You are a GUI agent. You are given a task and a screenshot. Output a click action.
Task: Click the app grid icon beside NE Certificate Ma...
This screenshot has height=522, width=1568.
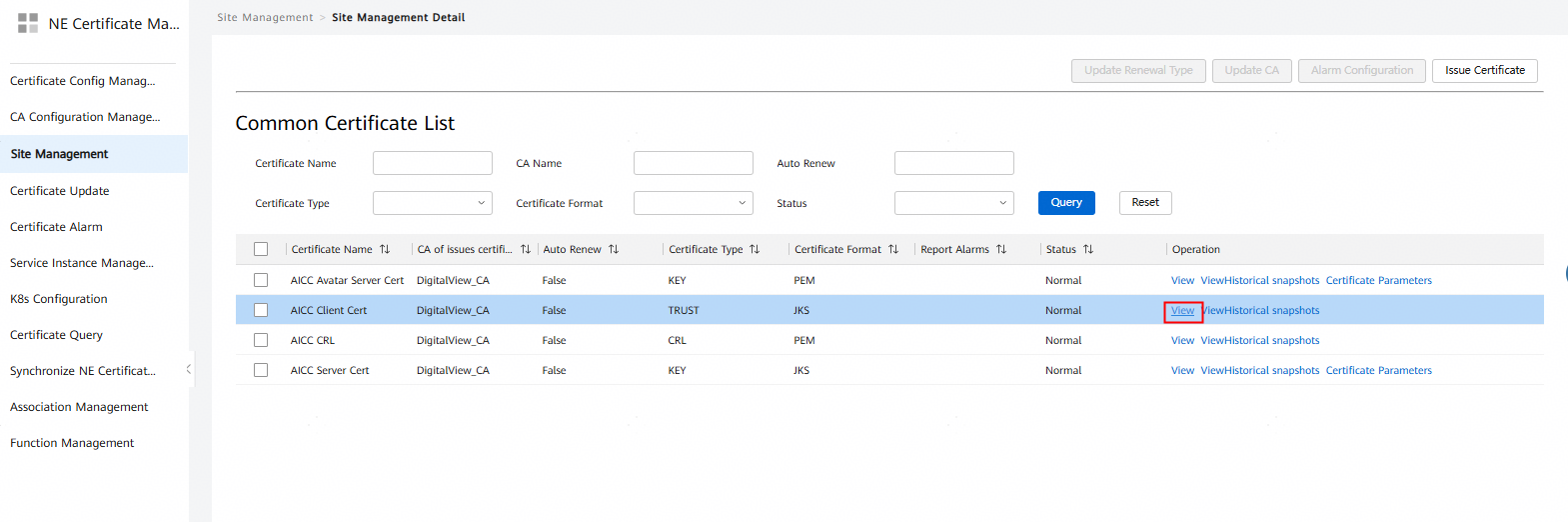click(28, 23)
